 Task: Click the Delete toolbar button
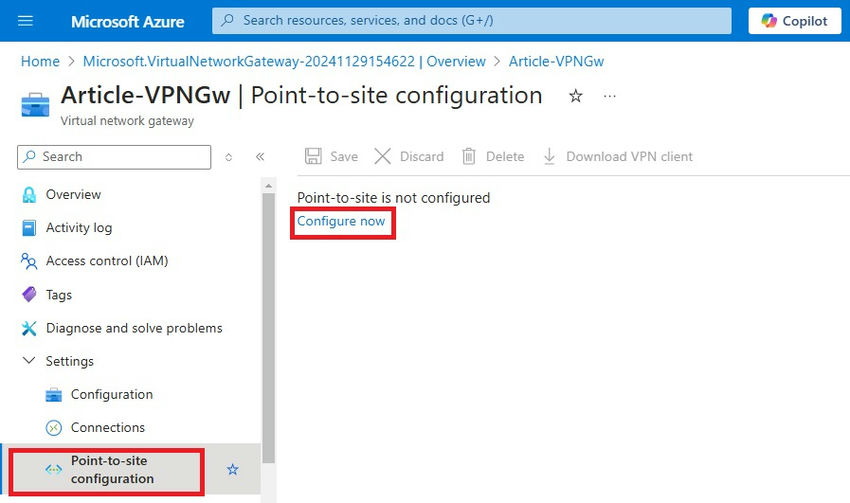493,157
